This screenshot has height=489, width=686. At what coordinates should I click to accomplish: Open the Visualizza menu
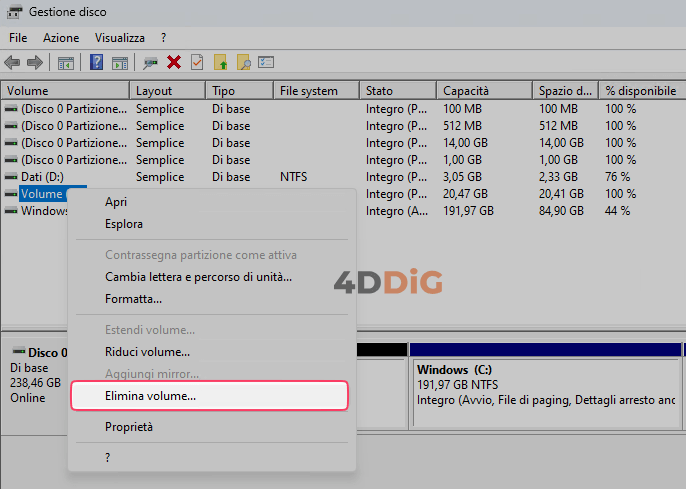(119, 38)
